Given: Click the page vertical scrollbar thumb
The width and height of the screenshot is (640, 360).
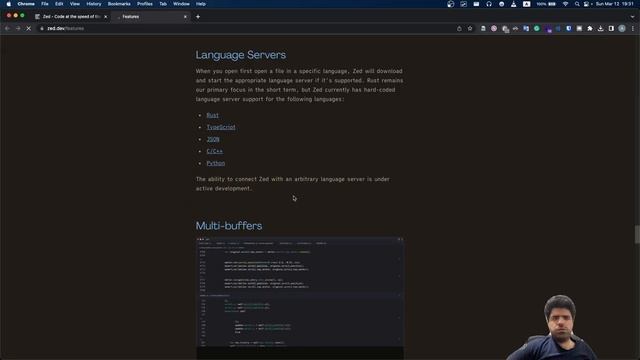Looking at the screenshot, I should (637, 235).
